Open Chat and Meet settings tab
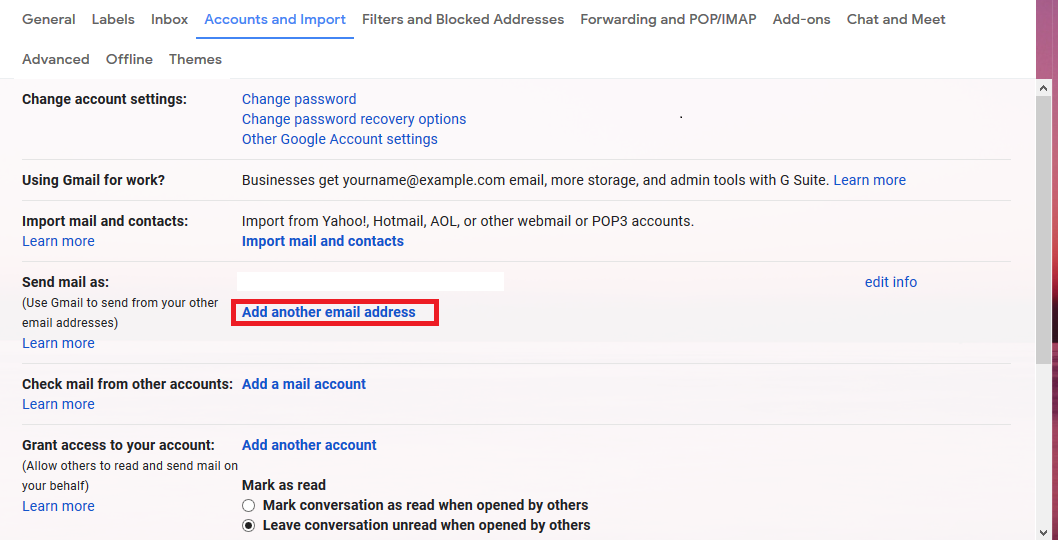 (896, 19)
